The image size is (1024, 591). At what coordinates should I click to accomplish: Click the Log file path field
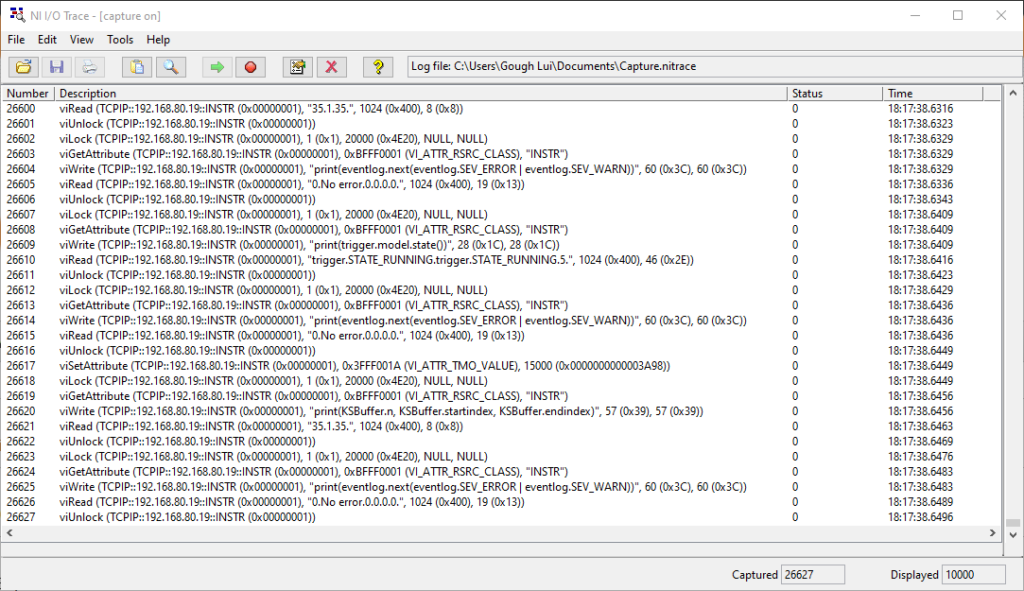click(x=715, y=67)
